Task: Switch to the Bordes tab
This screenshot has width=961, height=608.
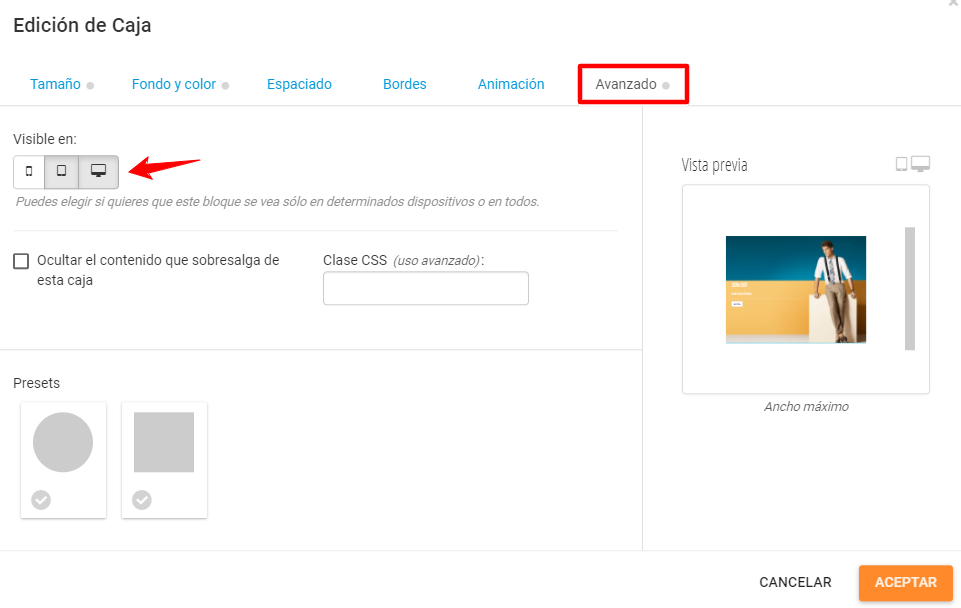Action: [x=405, y=84]
